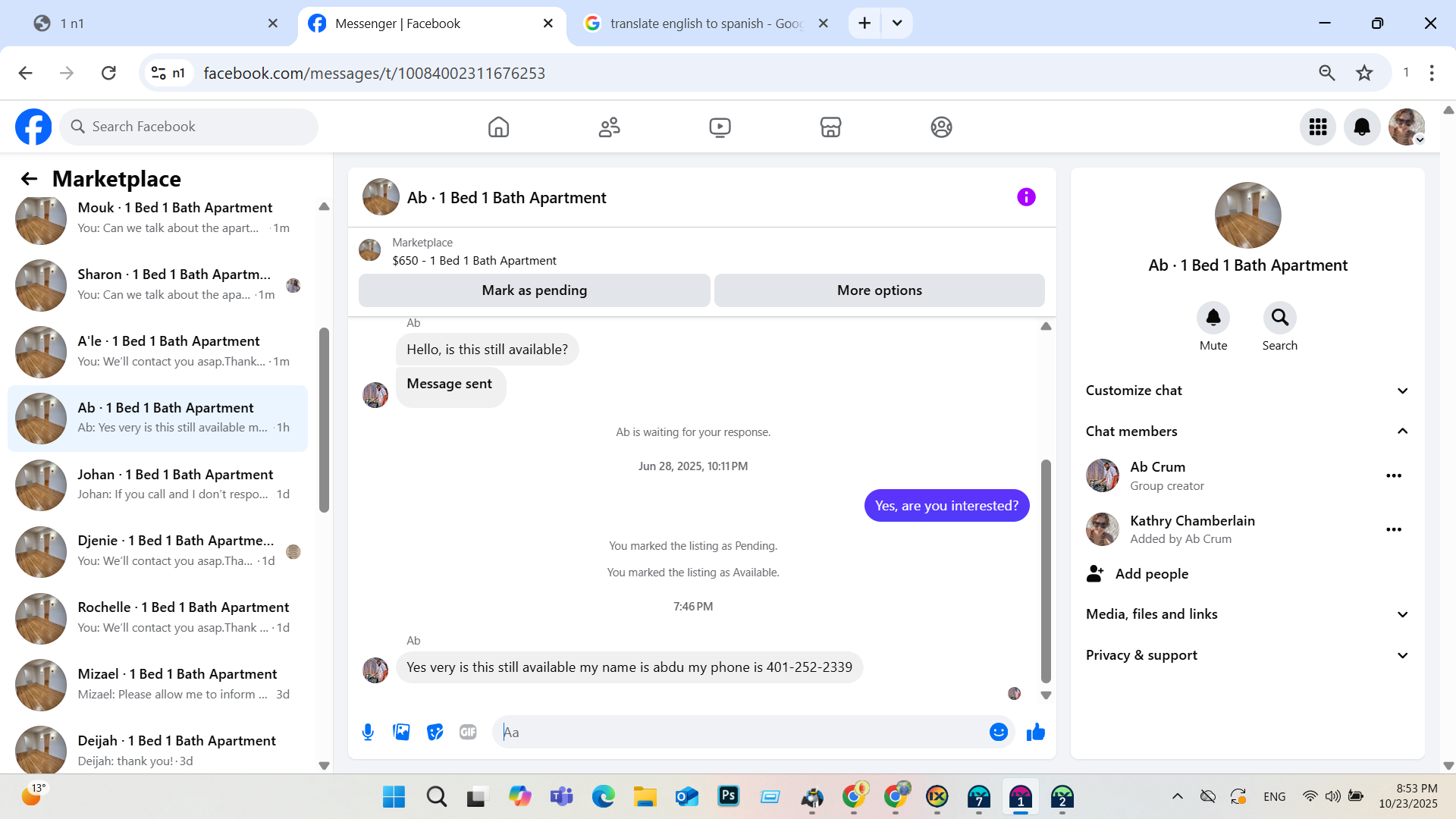The width and height of the screenshot is (1456, 819).
Task: Toggle the purple conversation info button
Action: (1026, 197)
